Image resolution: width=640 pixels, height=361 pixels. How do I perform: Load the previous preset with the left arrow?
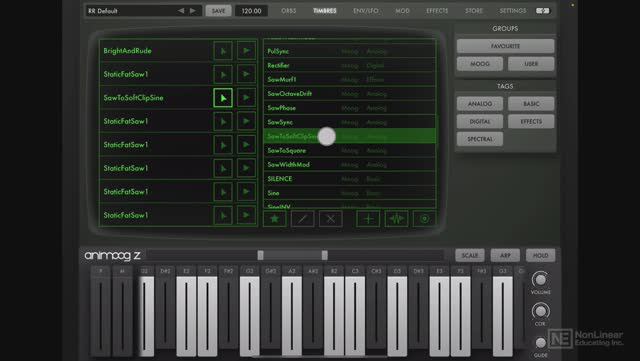tap(181, 11)
